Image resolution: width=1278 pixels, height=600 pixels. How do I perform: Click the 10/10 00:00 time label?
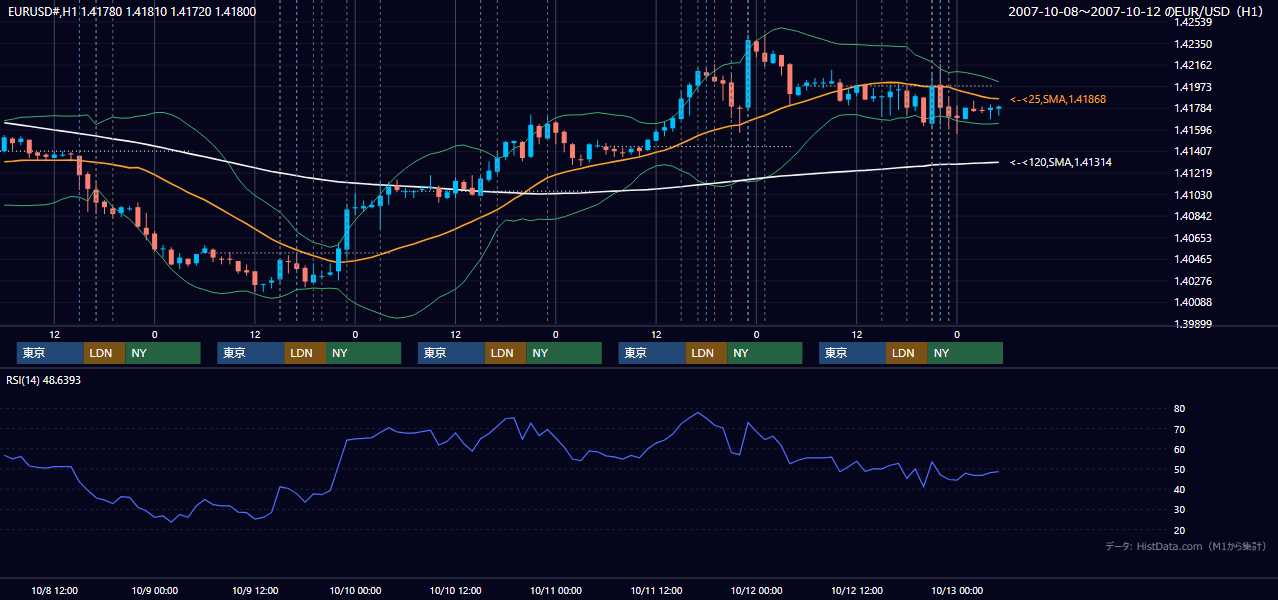[355, 590]
